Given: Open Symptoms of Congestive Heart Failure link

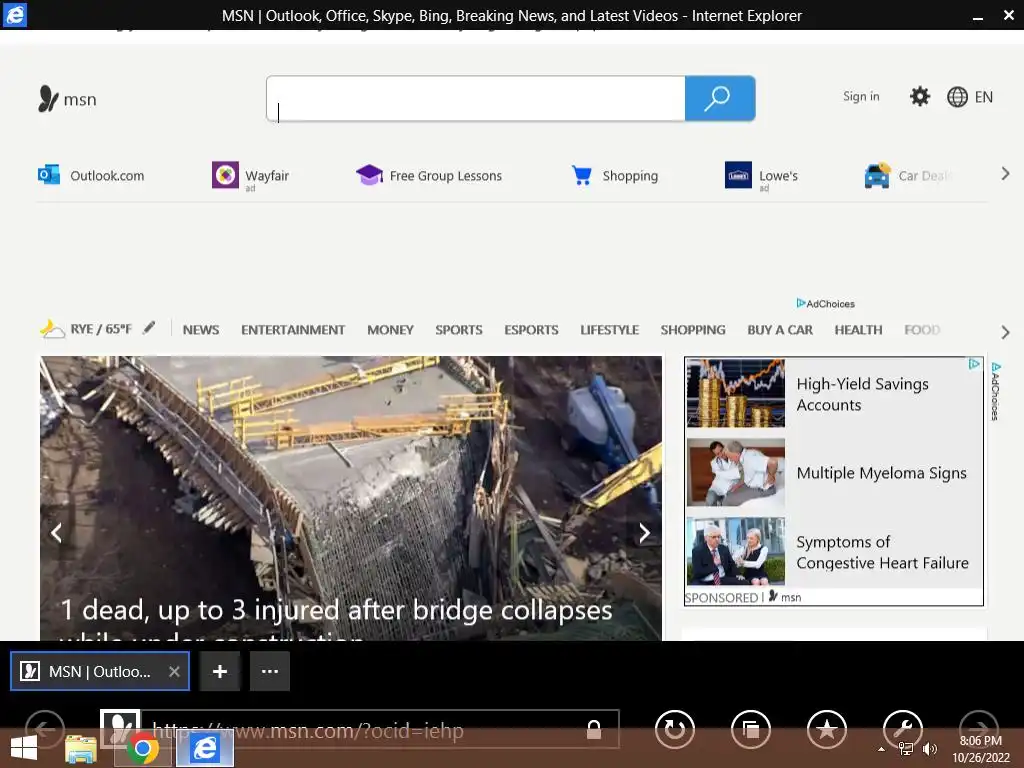Looking at the screenshot, I should coord(882,552).
